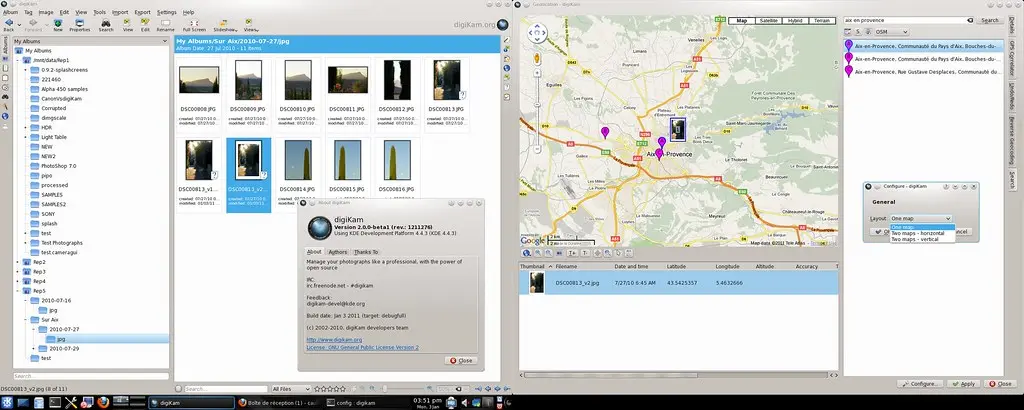
Task: Open album Properties from the toolbar
Action: tap(80, 25)
